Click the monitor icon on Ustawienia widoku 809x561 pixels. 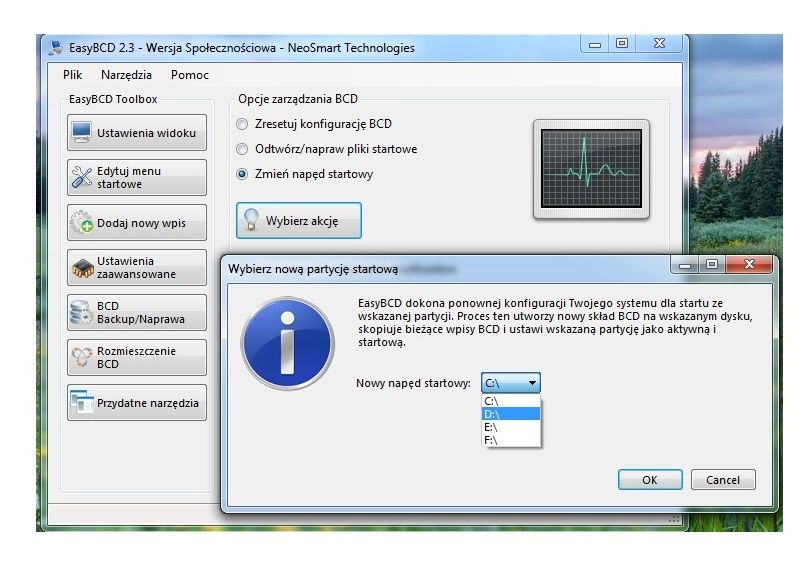tap(82, 133)
